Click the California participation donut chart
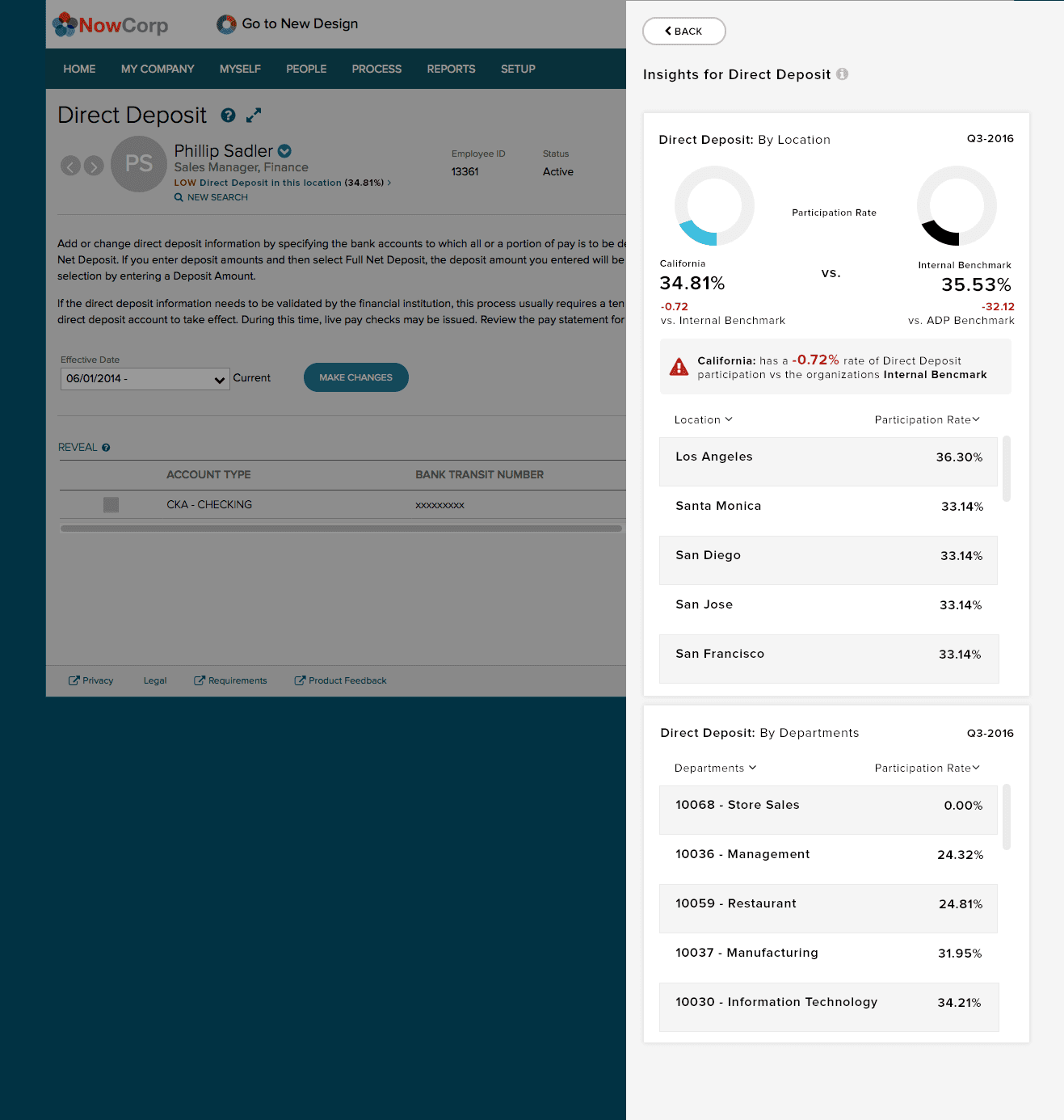The image size is (1064, 1120). pyautogui.click(x=714, y=205)
